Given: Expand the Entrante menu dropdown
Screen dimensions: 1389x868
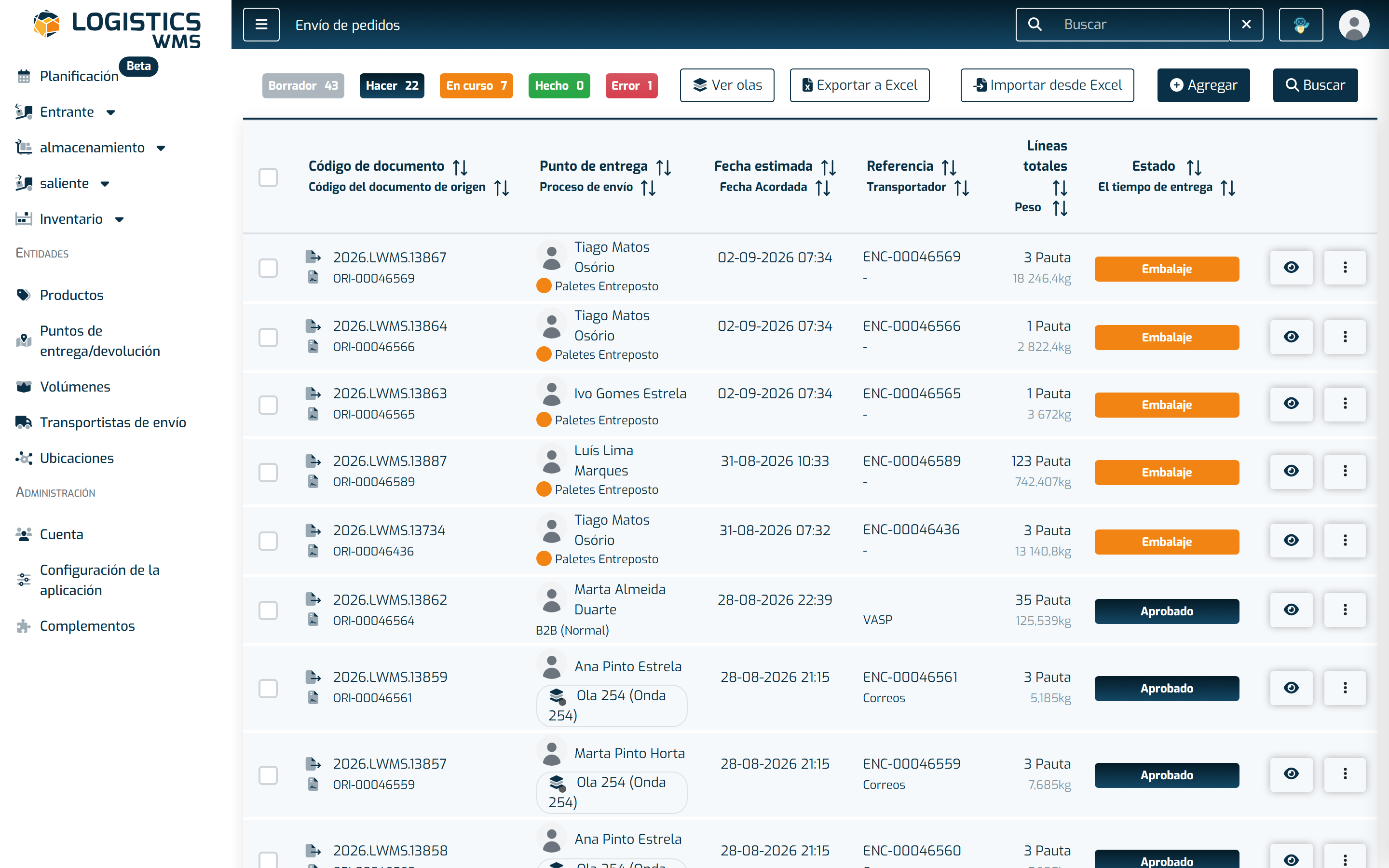Looking at the screenshot, I should (111, 112).
